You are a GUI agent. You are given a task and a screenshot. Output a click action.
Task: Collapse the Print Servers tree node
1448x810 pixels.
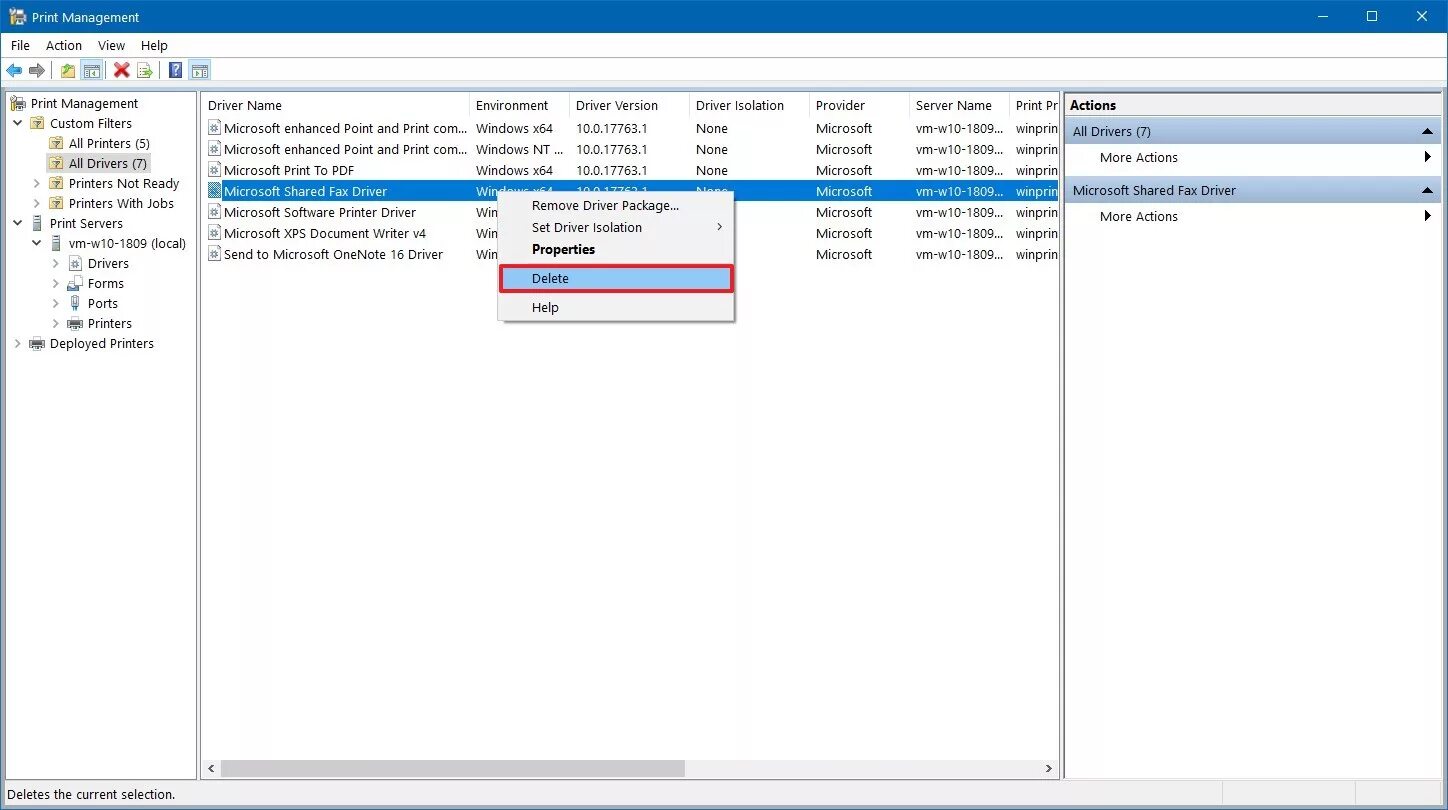(x=18, y=223)
